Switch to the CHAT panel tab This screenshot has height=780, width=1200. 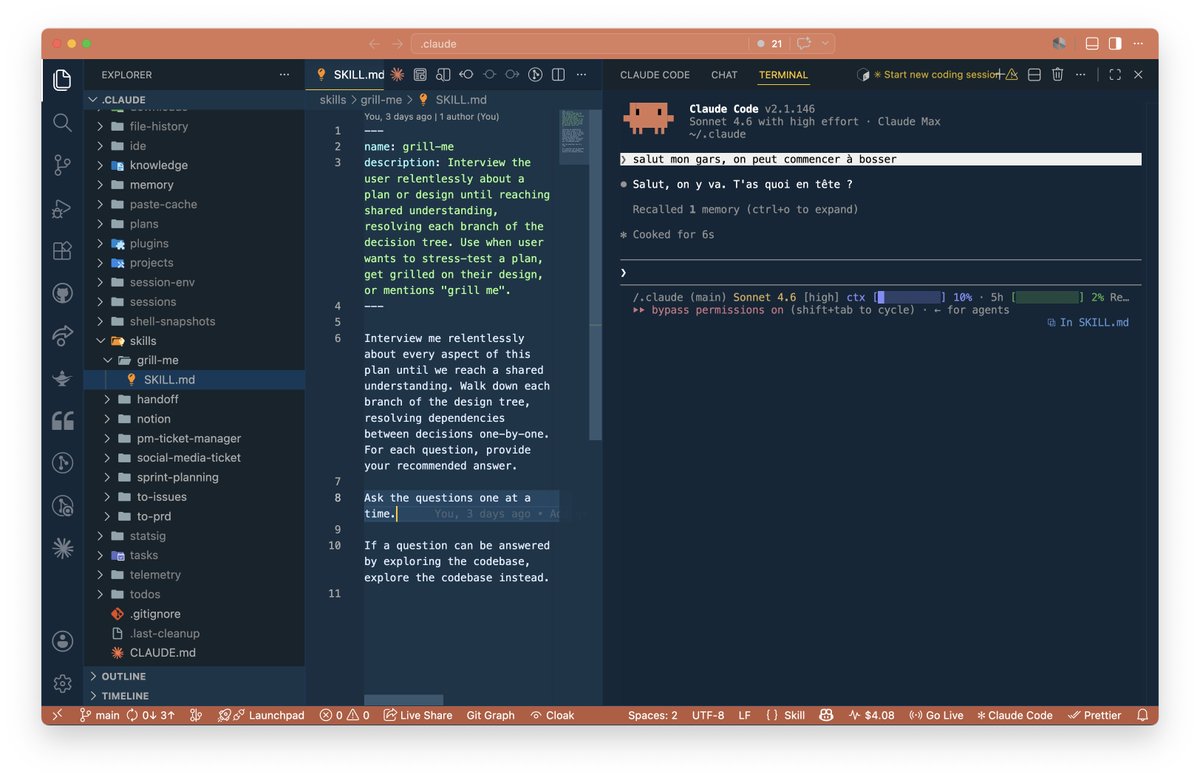(x=724, y=75)
